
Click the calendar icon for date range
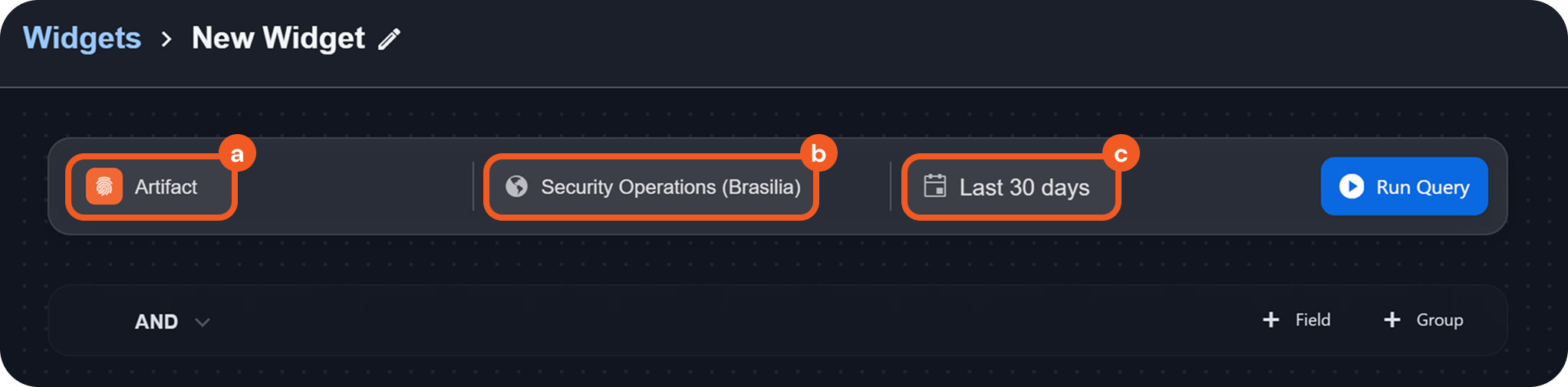934,186
